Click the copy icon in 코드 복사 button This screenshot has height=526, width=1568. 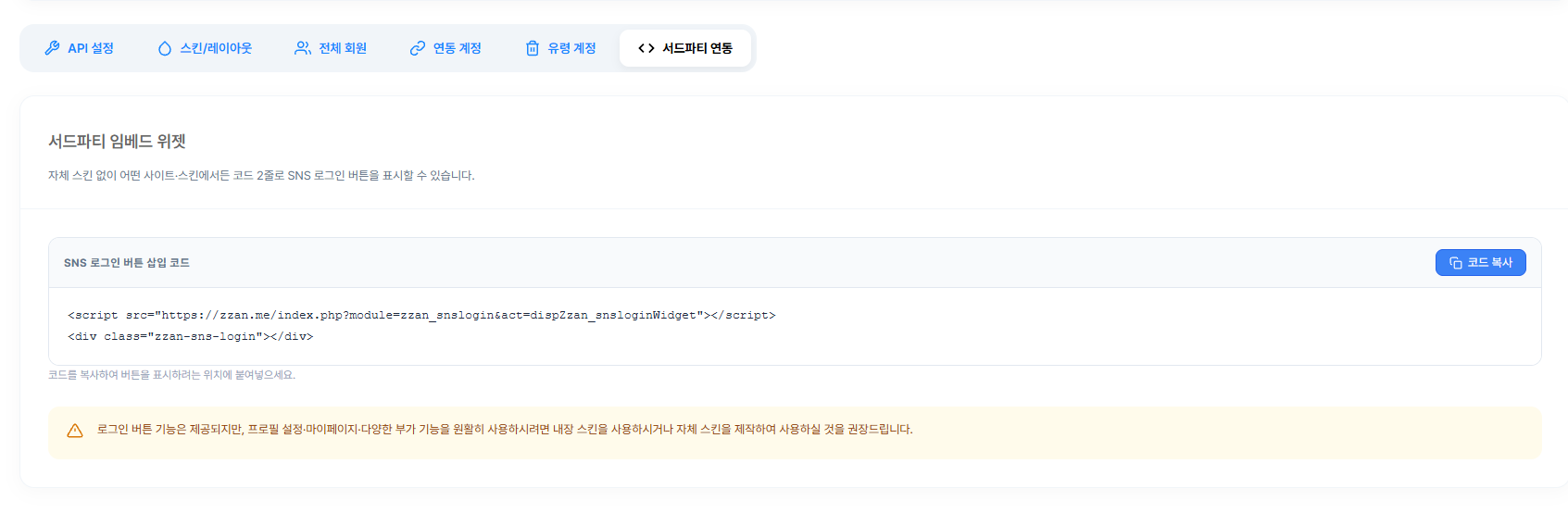click(1456, 263)
